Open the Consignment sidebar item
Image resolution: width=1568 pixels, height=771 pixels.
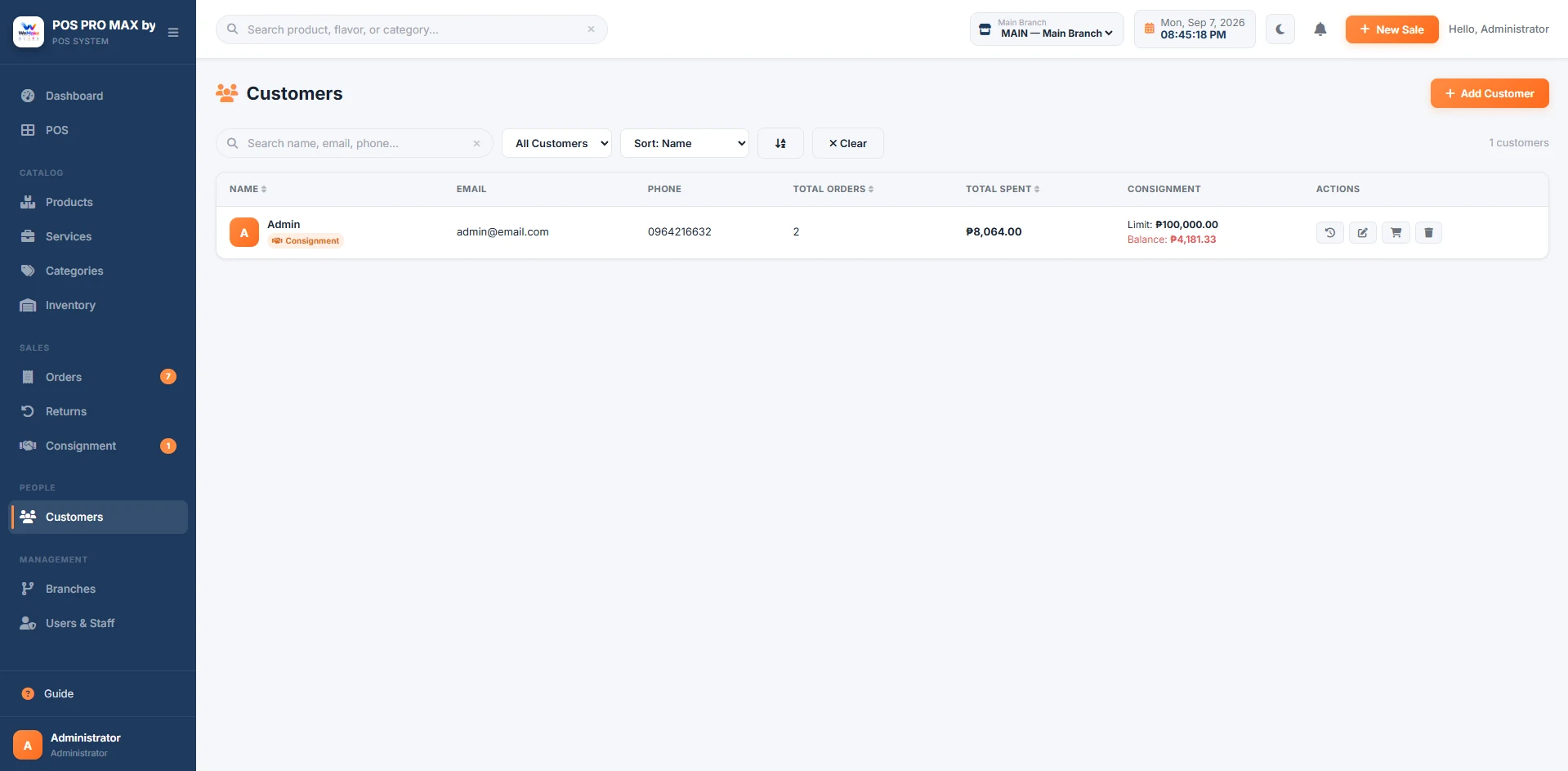pos(98,446)
